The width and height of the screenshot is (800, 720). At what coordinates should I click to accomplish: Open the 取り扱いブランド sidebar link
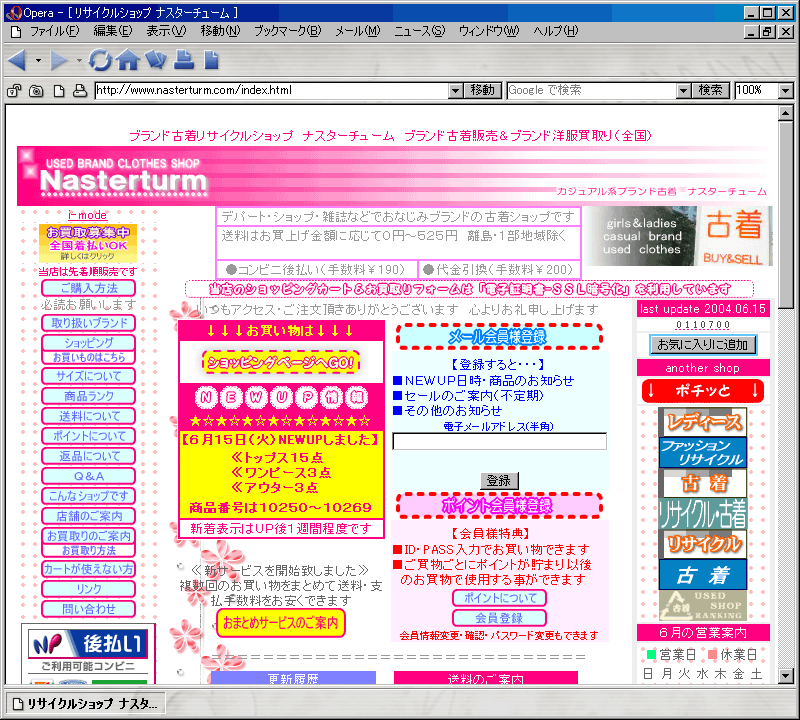(x=88, y=323)
